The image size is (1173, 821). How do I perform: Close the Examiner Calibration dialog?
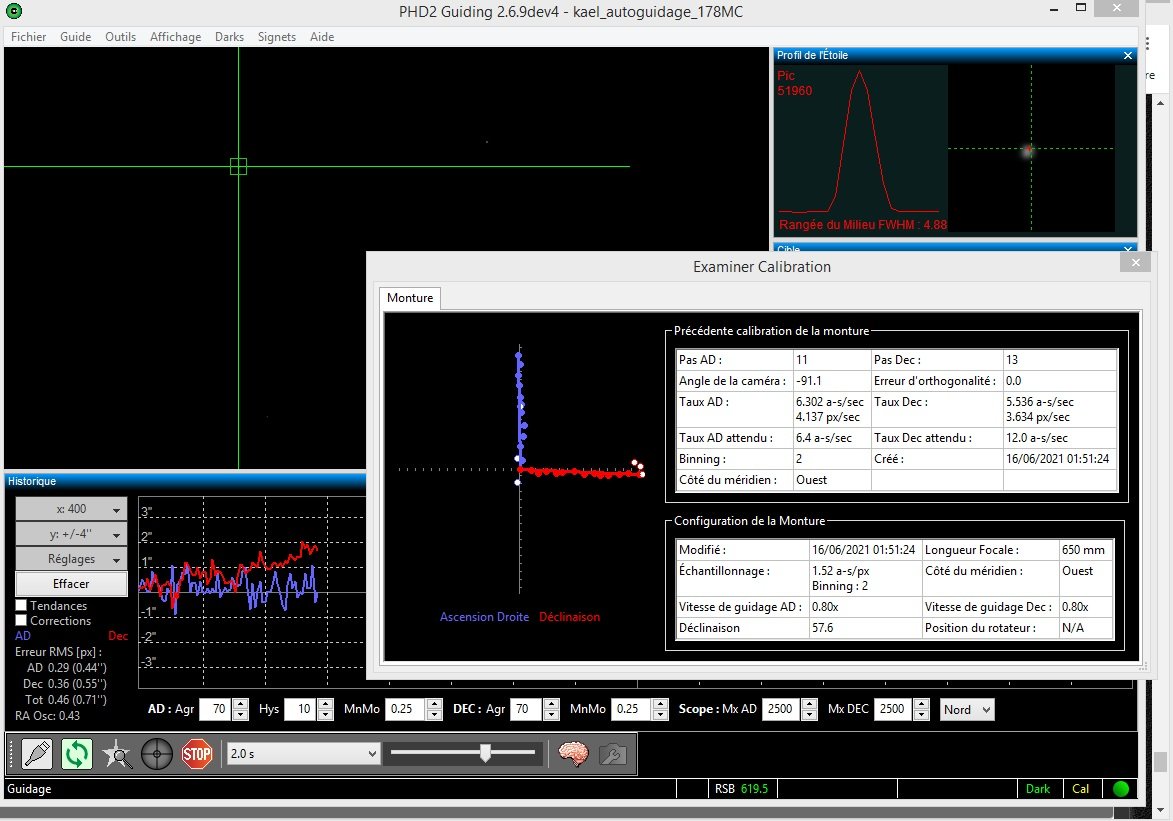(x=1136, y=262)
